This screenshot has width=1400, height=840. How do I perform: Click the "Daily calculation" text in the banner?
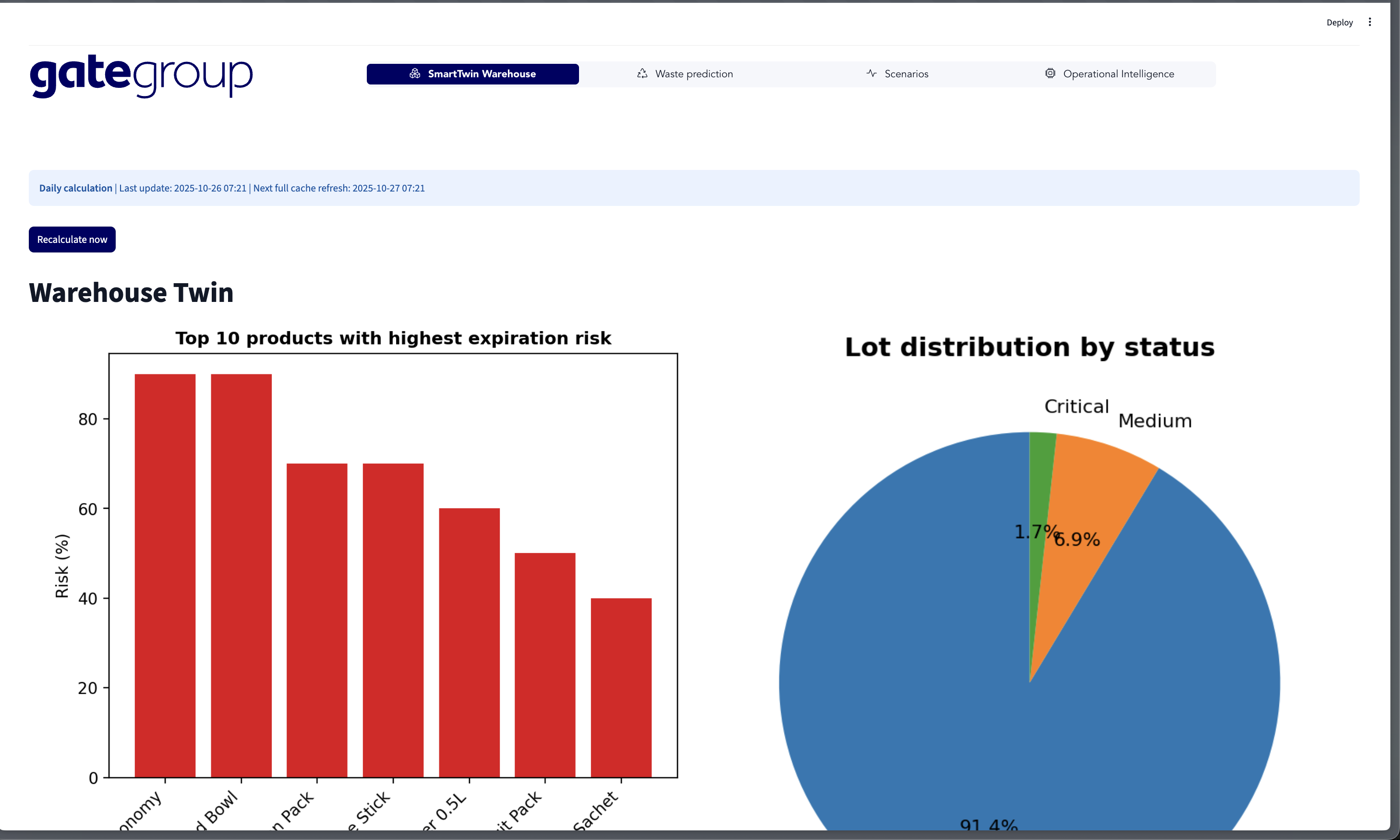point(75,188)
